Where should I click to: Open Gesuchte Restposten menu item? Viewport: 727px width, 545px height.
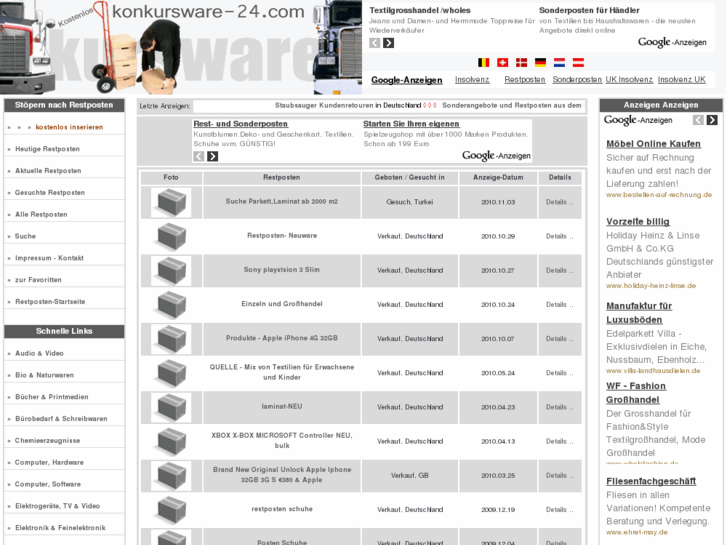[50, 192]
